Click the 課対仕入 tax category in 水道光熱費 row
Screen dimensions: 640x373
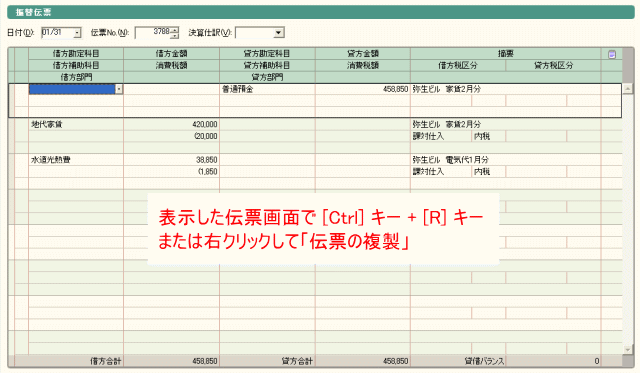(441, 172)
